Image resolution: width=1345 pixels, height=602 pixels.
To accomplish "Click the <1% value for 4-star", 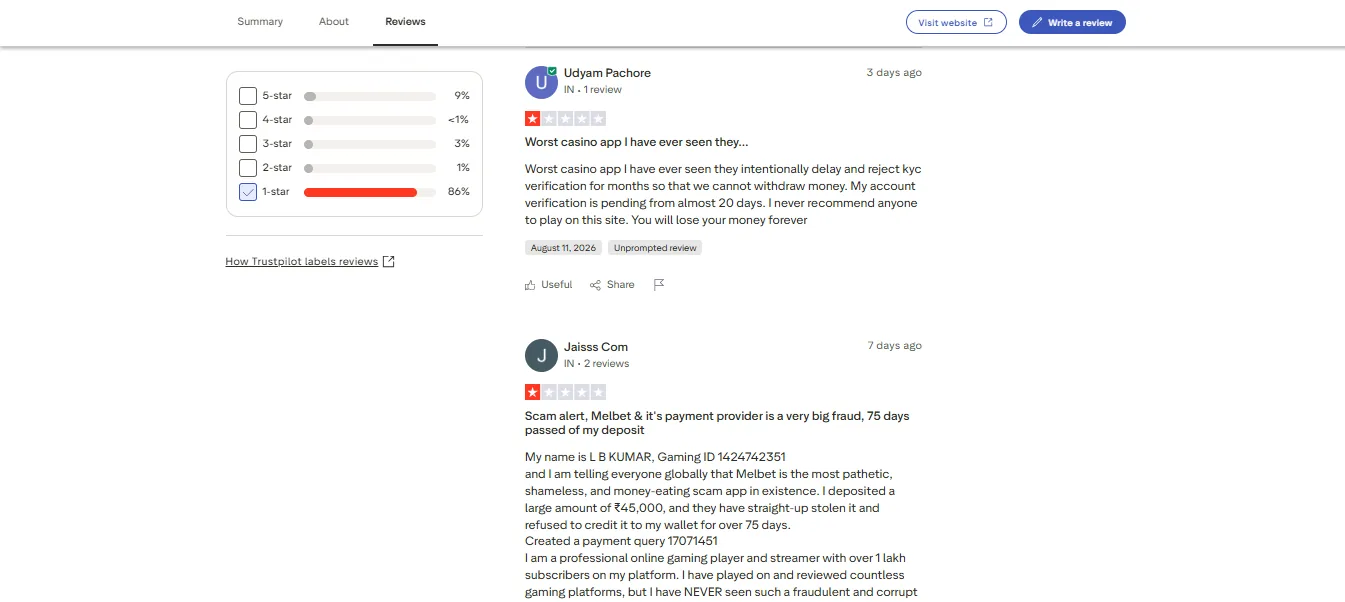I will pos(459,120).
